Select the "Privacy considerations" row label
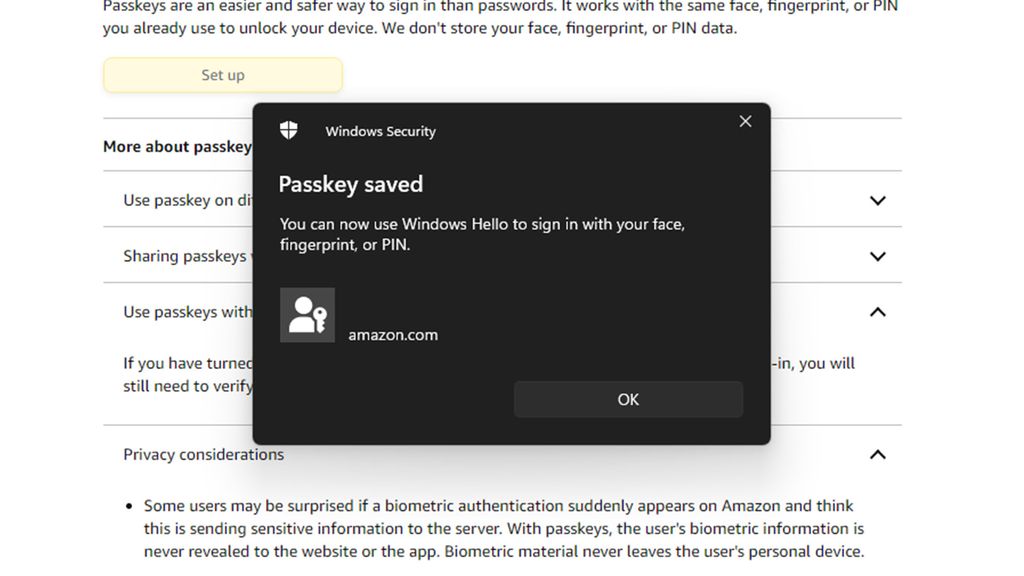The height and width of the screenshot is (576, 1024). point(203,454)
